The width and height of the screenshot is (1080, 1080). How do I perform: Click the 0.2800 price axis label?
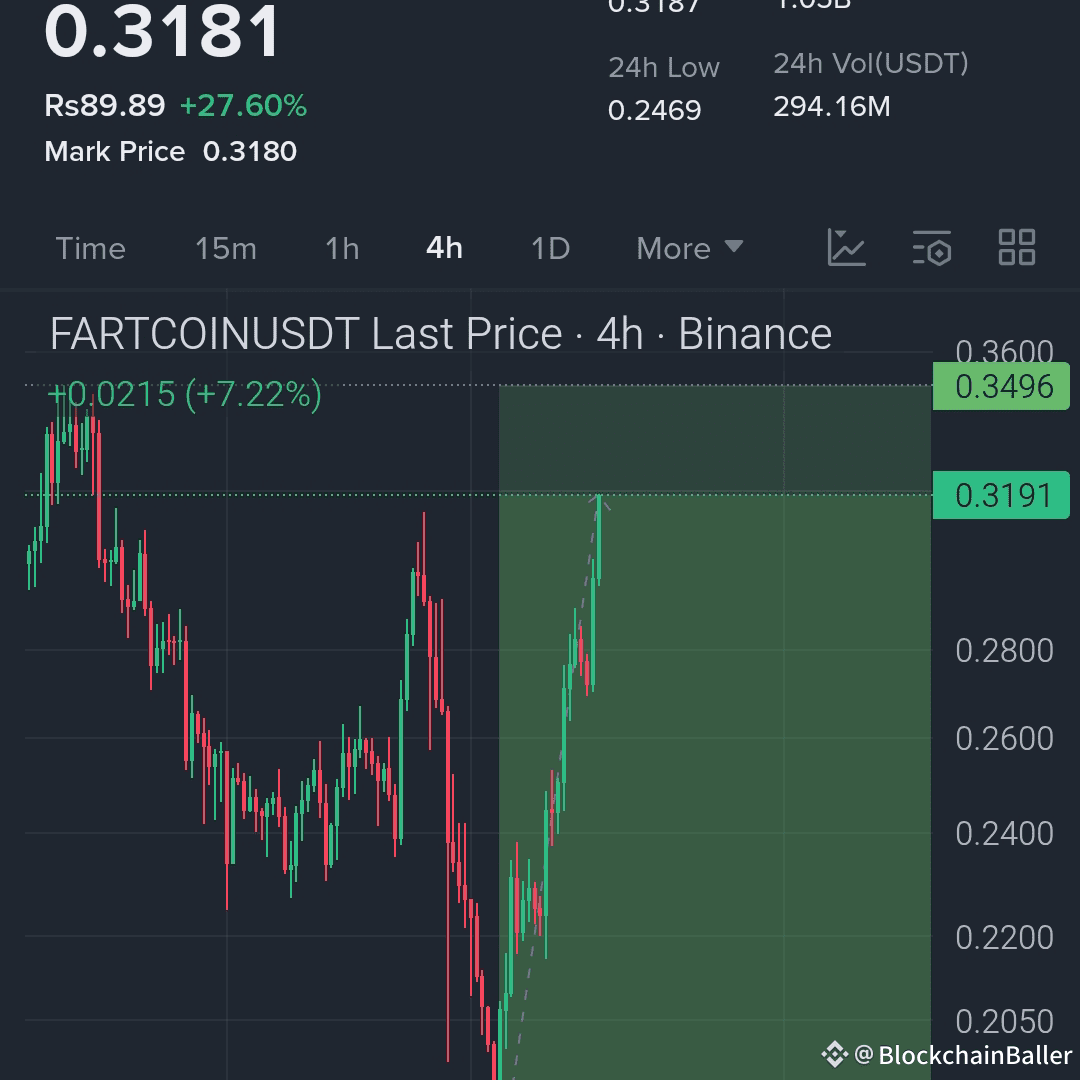tap(1004, 651)
